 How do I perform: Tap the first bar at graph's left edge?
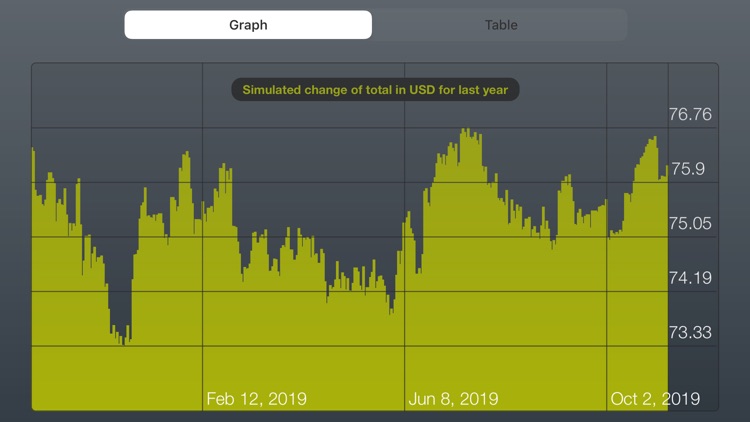pyautogui.click(x=33, y=278)
